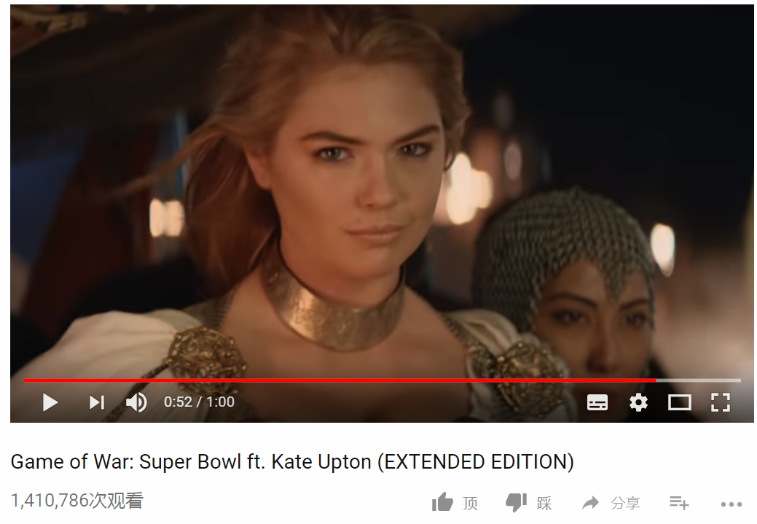Click the 0:52 / 1:00 time display
Screen dimensions: 757x524
click(199, 402)
